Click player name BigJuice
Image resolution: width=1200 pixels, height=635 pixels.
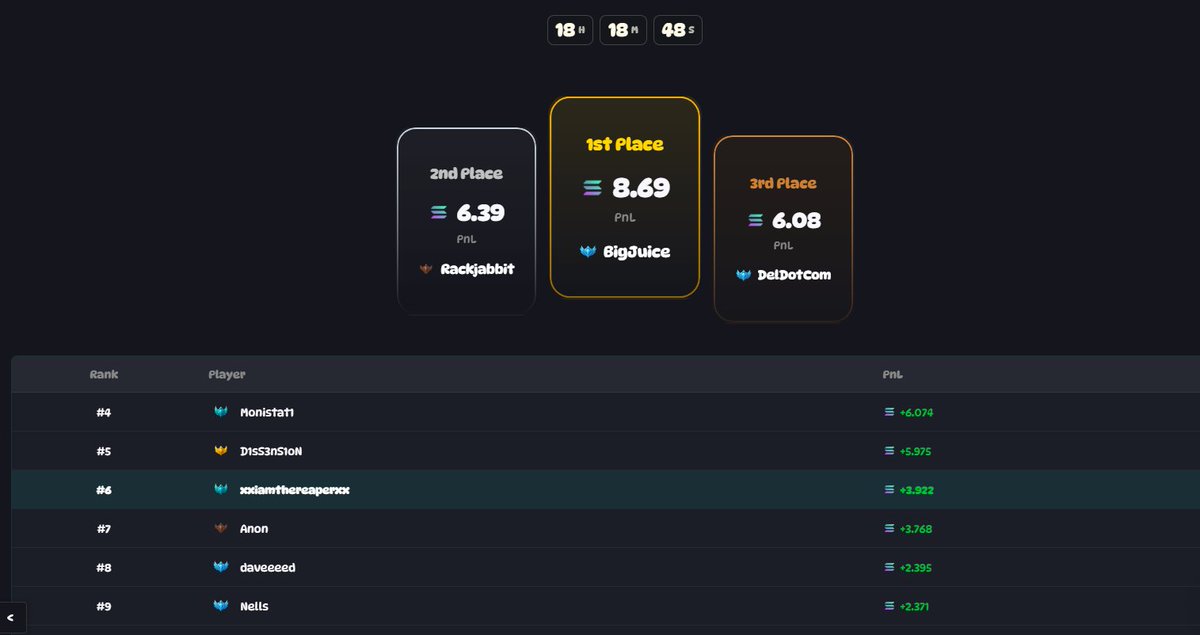tap(636, 252)
